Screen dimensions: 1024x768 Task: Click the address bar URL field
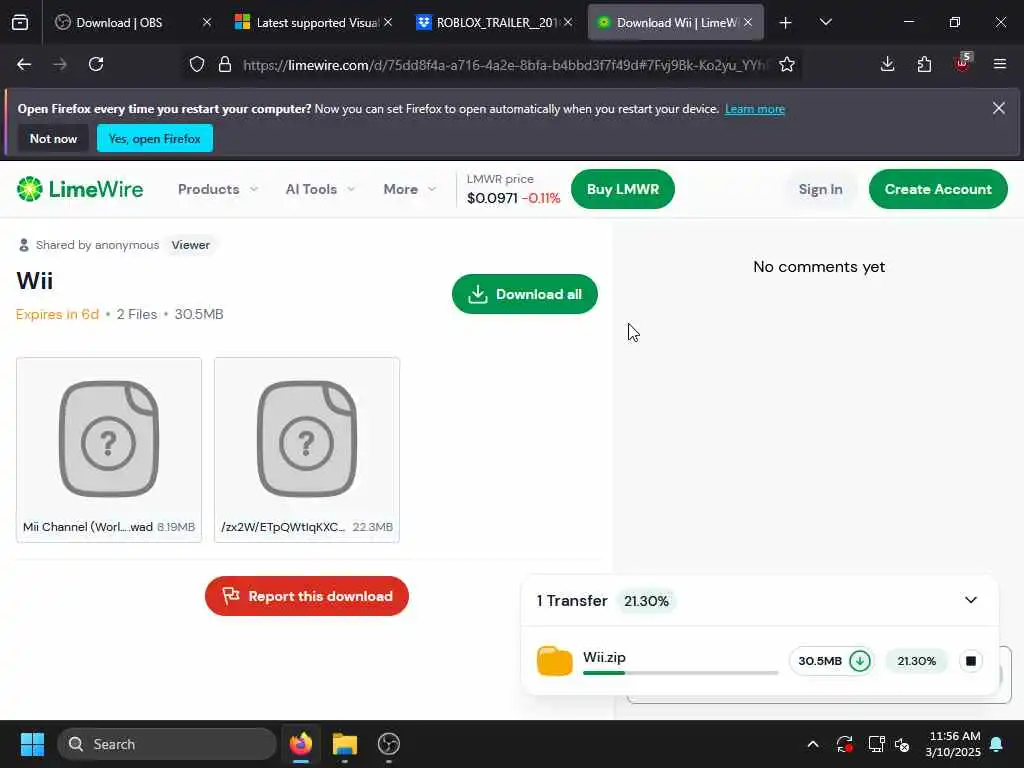click(504, 65)
